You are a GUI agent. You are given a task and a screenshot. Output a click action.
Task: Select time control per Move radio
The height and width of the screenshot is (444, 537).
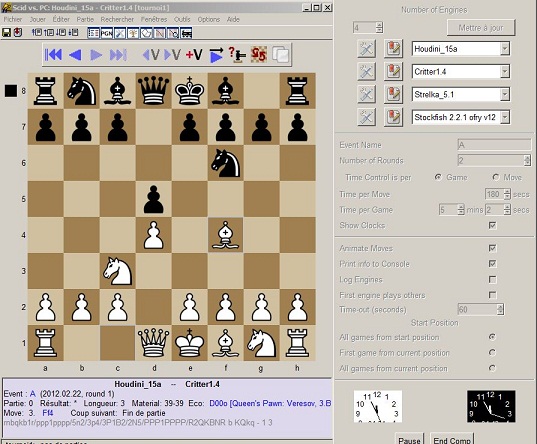pos(496,177)
